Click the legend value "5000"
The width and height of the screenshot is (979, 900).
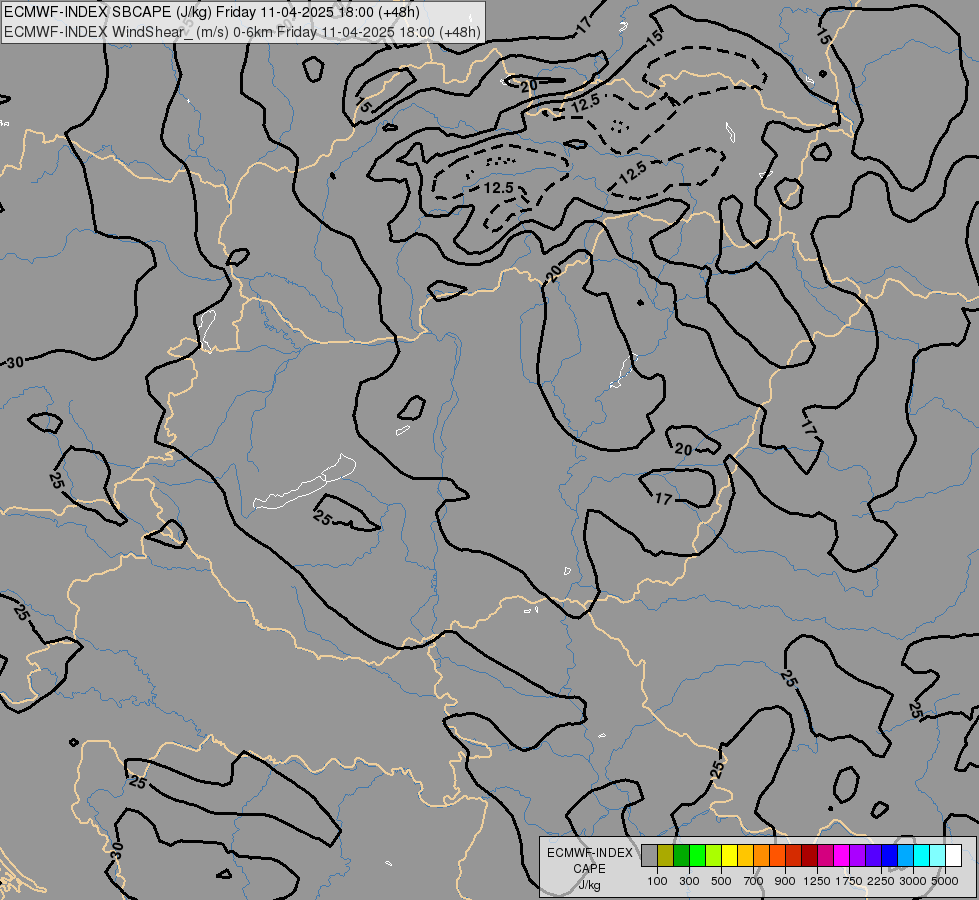[x=945, y=881]
